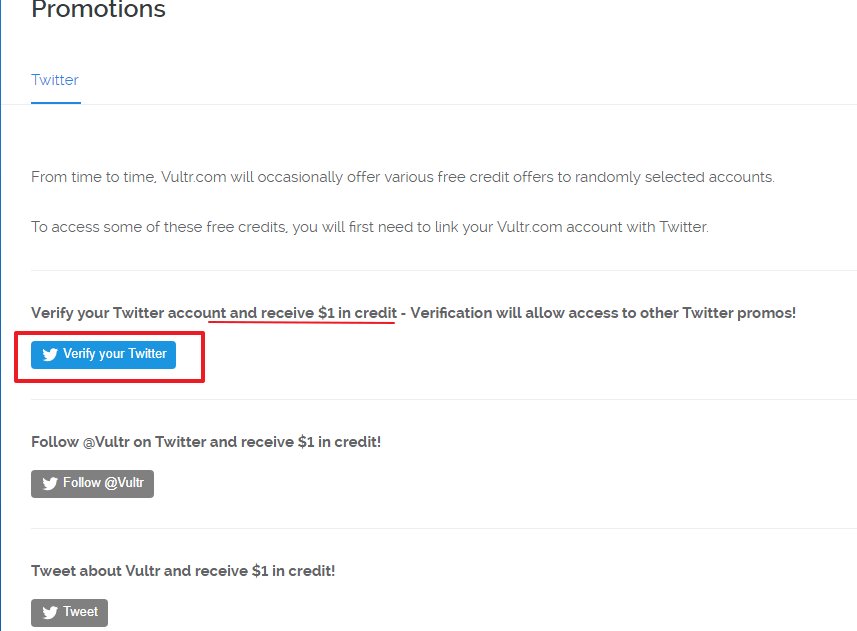Click the blue Verify your Twitter button

tap(103, 355)
